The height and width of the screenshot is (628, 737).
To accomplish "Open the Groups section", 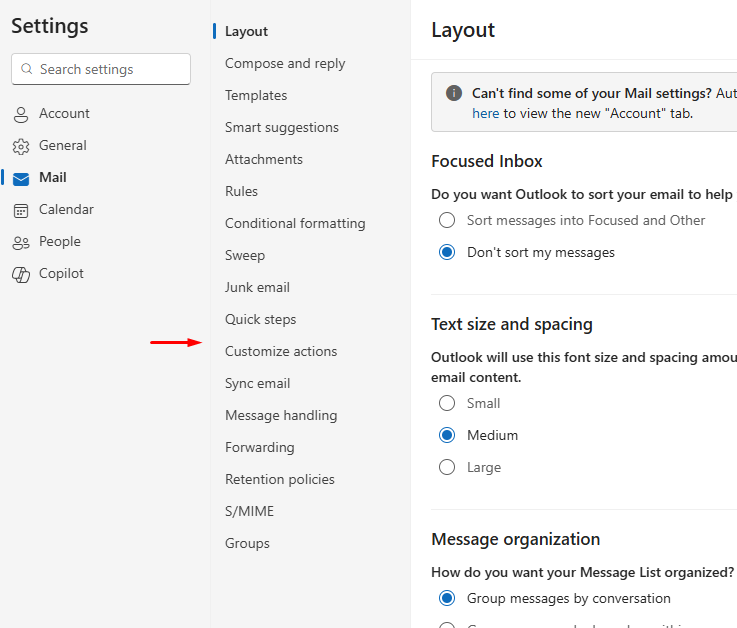I will [x=247, y=542].
